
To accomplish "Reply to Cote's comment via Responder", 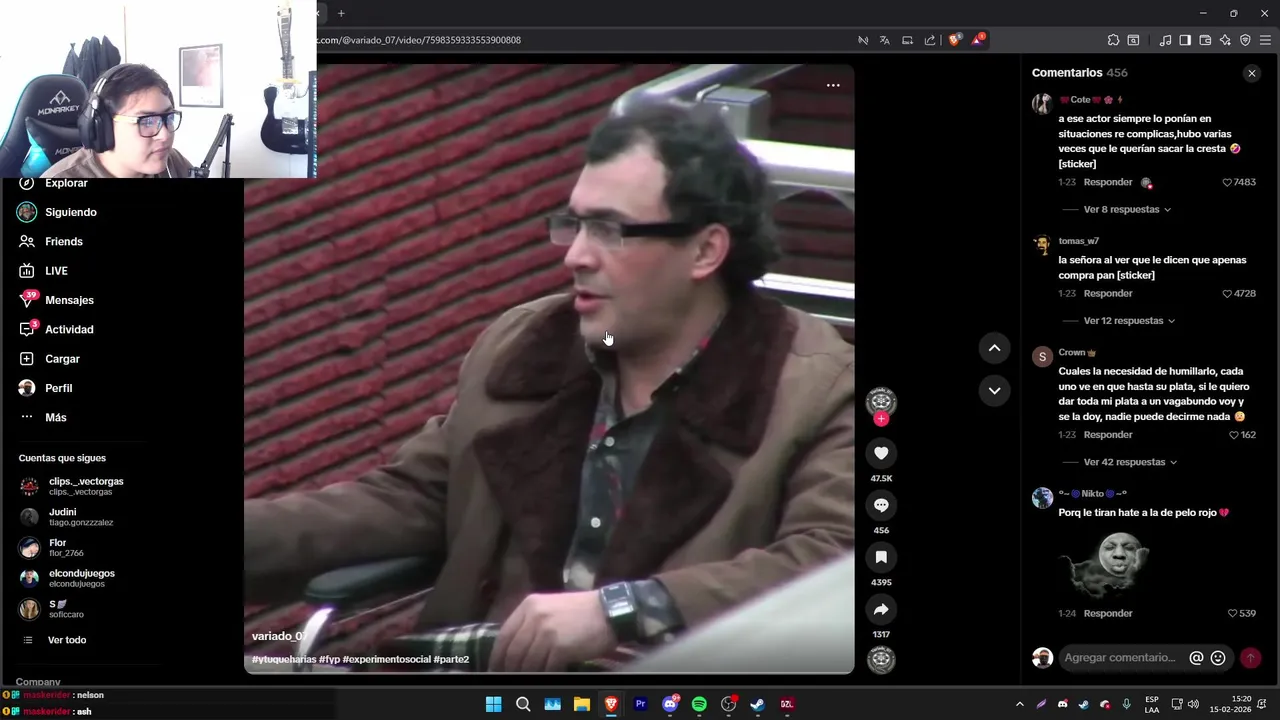I will pos(1108,182).
